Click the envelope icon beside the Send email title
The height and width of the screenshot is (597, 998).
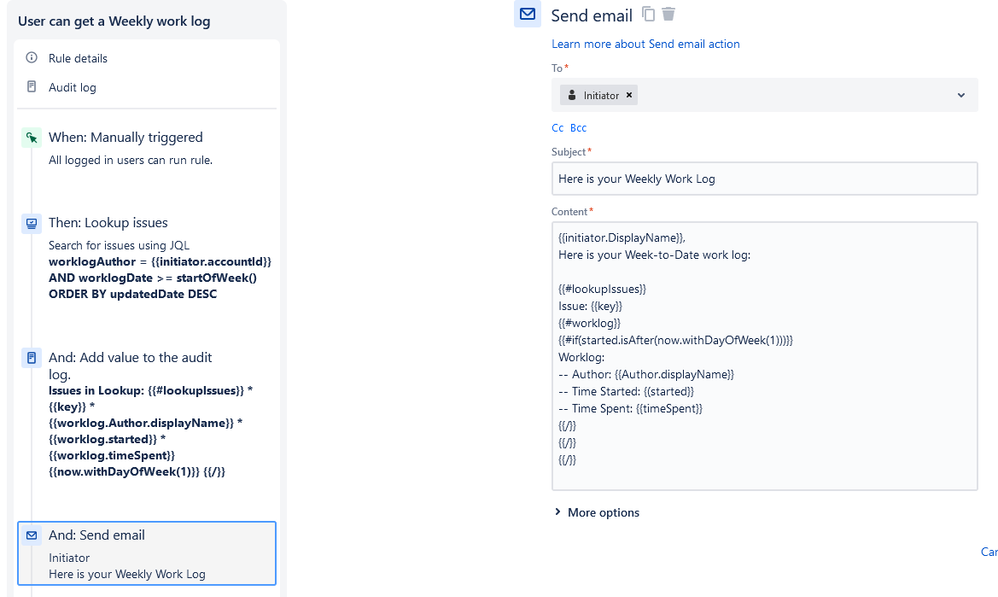(x=527, y=14)
